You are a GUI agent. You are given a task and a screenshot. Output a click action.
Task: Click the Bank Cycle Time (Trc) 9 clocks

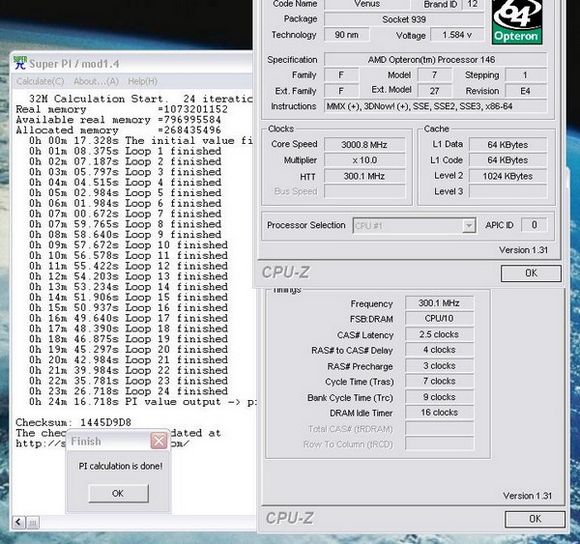(x=439, y=397)
